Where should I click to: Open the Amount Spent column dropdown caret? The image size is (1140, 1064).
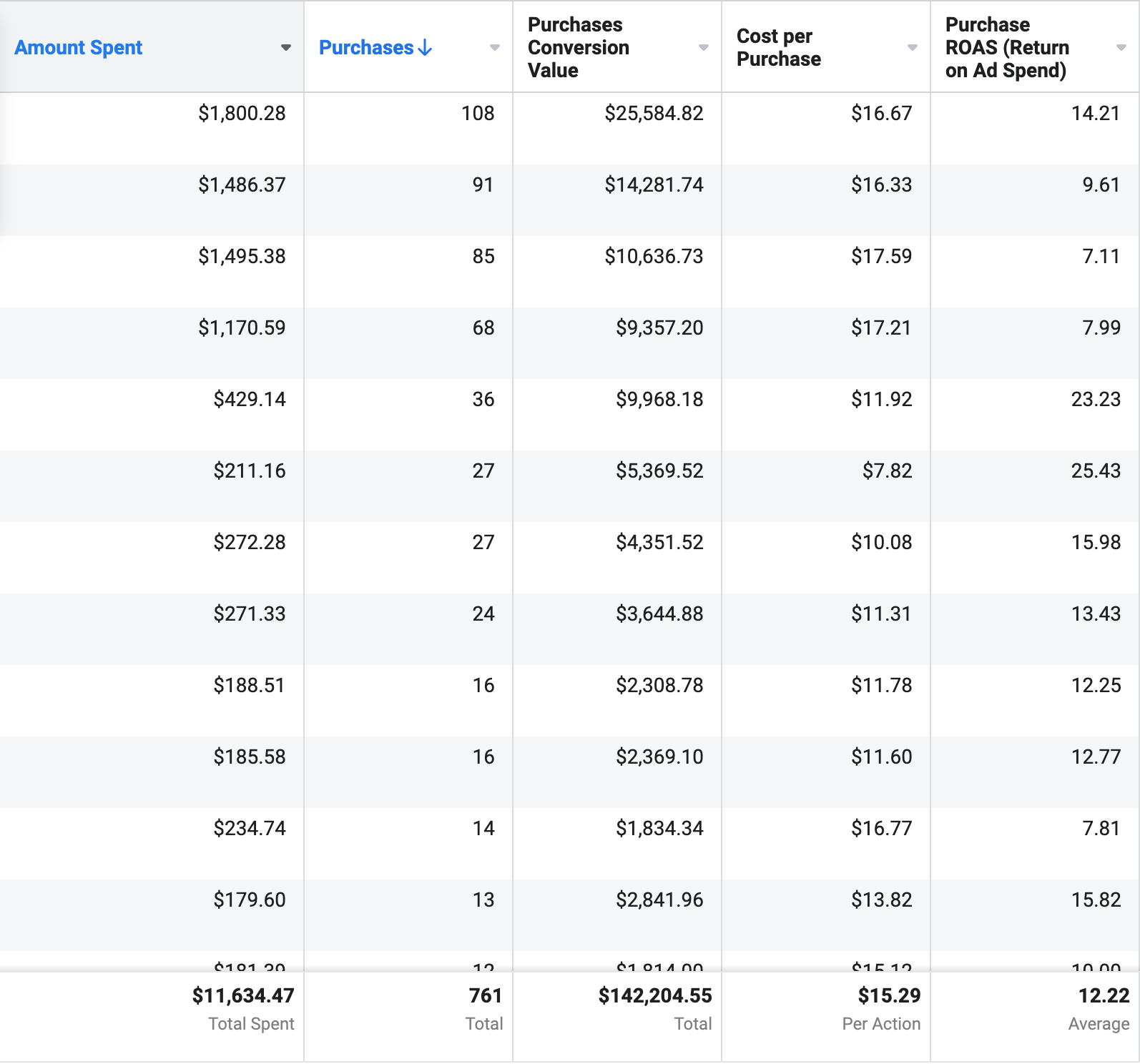tap(285, 48)
